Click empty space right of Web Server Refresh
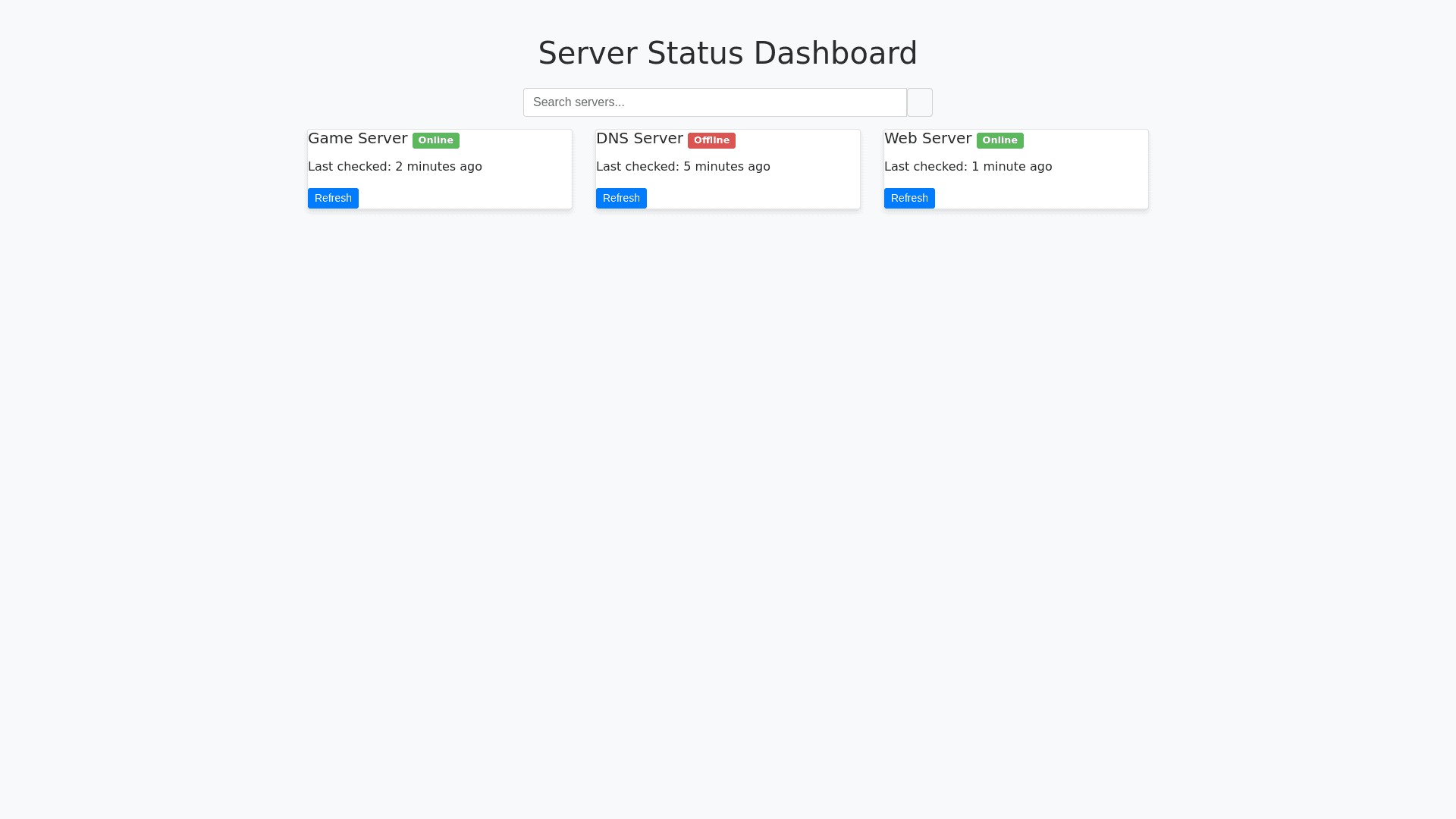This screenshot has width=1456, height=819. click(1039, 198)
